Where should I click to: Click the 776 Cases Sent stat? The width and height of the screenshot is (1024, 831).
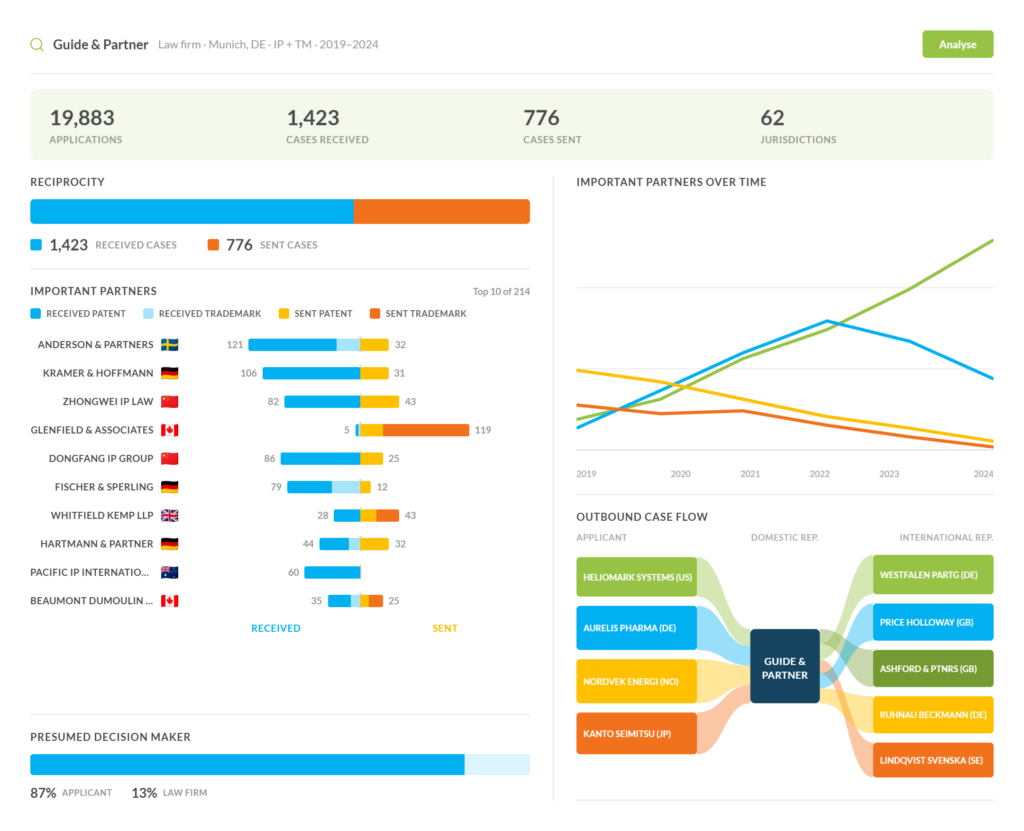[552, 126]
